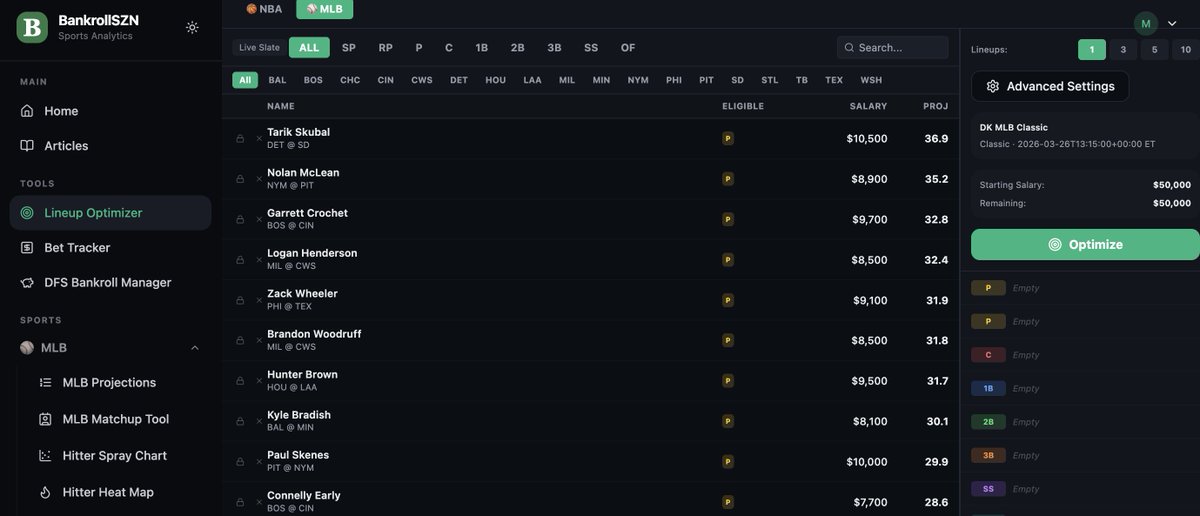This screenshot has height=516, width=1200.
Task: Sort by the SALARY column header
Action: click(868, 106)
